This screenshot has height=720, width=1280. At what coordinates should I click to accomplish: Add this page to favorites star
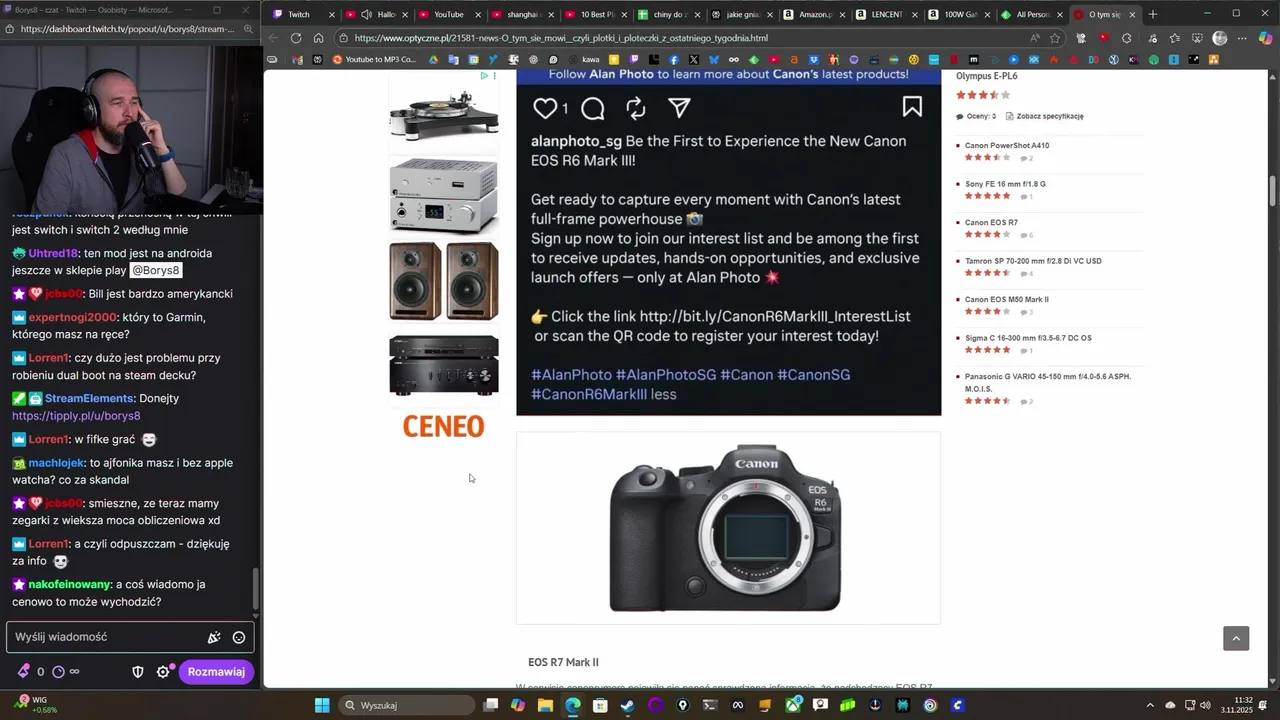(x=1055, y=38)
